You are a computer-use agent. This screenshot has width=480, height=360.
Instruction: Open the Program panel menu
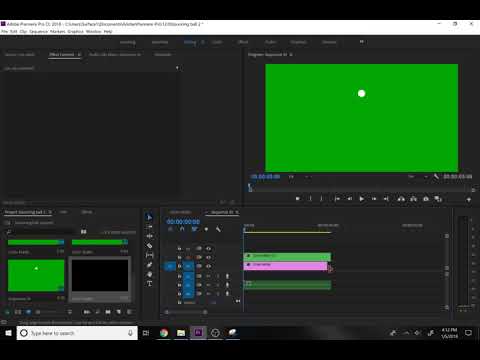click(291, 54)
